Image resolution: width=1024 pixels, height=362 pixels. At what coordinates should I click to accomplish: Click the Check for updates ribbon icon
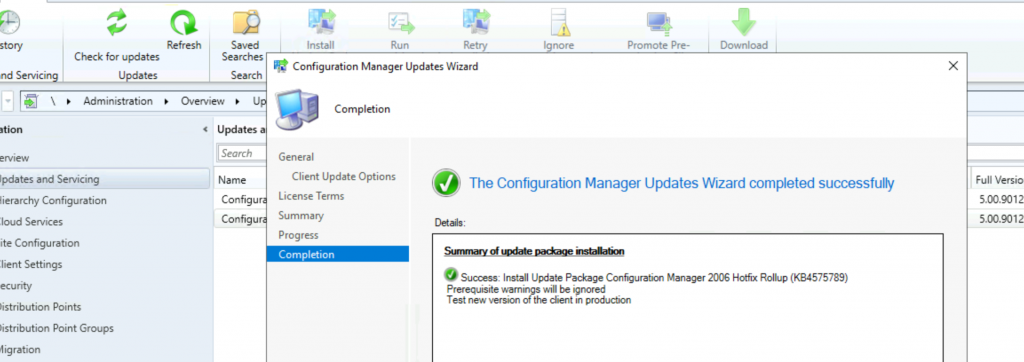(x=116, y=23)
